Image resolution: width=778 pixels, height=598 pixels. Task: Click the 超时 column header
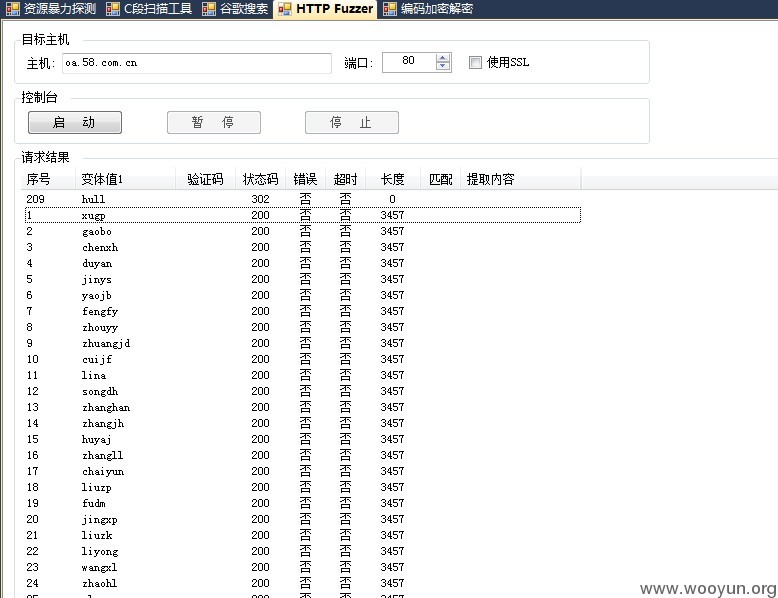click(346, 179)
